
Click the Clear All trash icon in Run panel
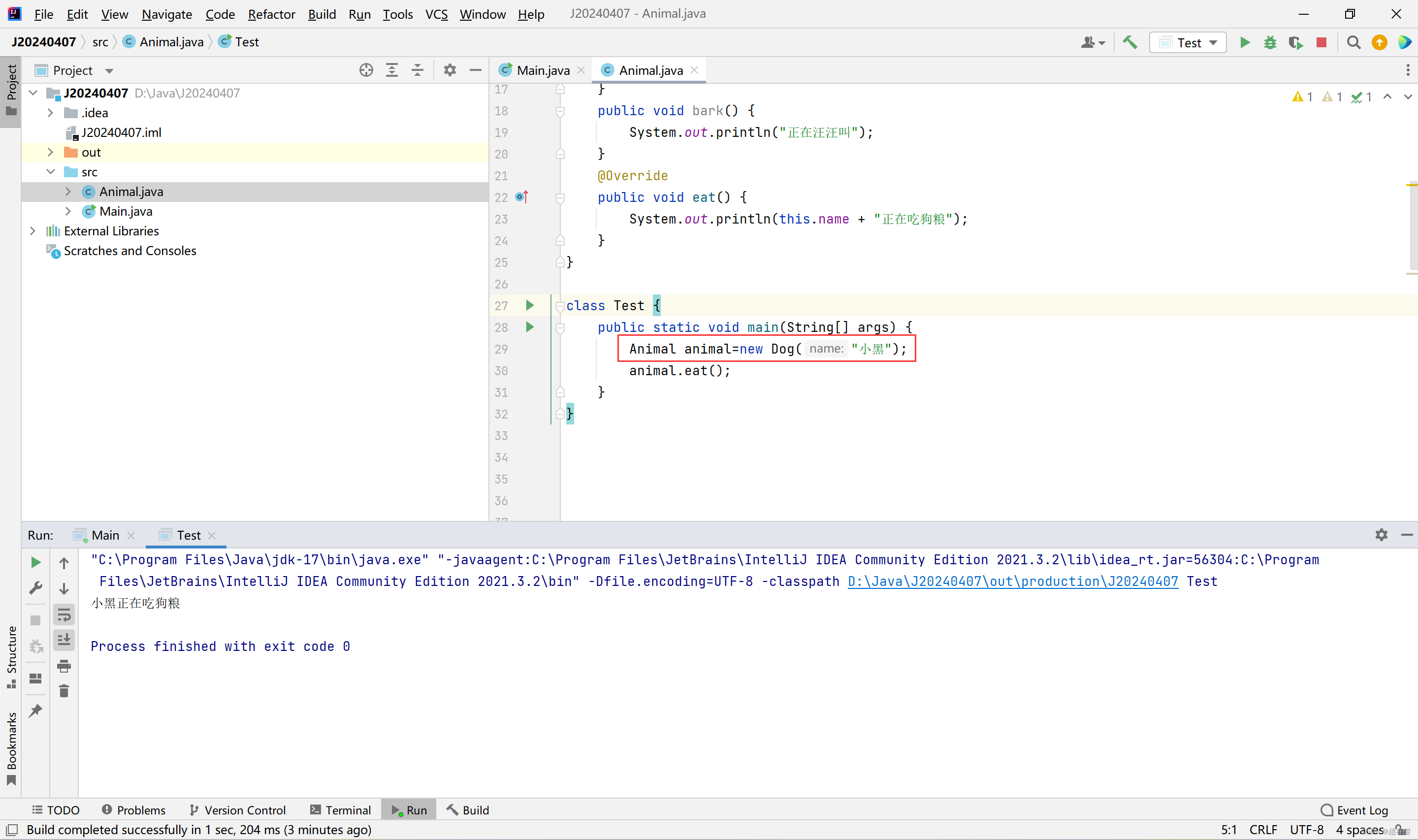[x=64, y=691]
